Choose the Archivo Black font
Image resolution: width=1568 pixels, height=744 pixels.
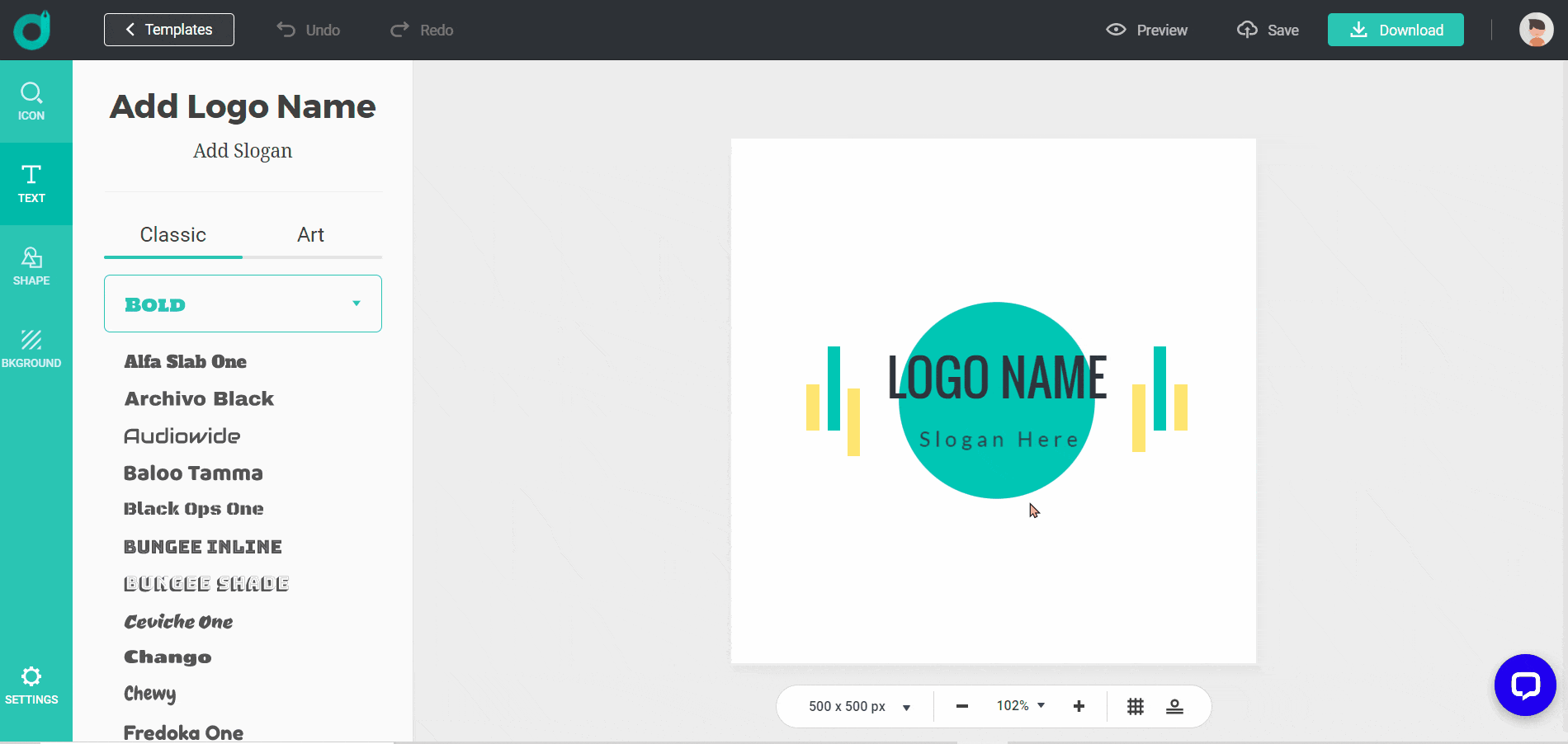[199, 398]
